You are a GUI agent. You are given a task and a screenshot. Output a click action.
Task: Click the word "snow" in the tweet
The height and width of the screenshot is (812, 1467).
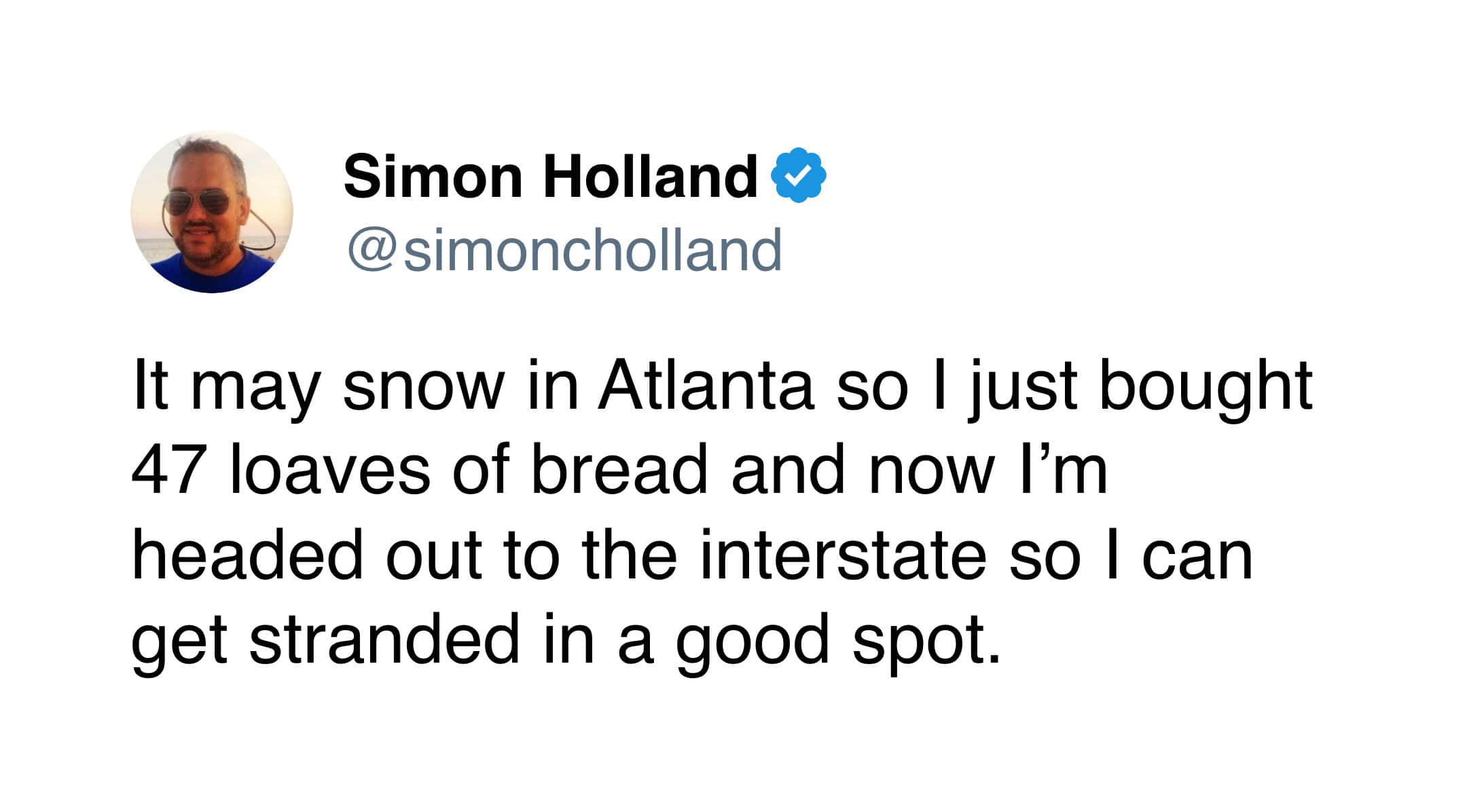tap(424, 387)
